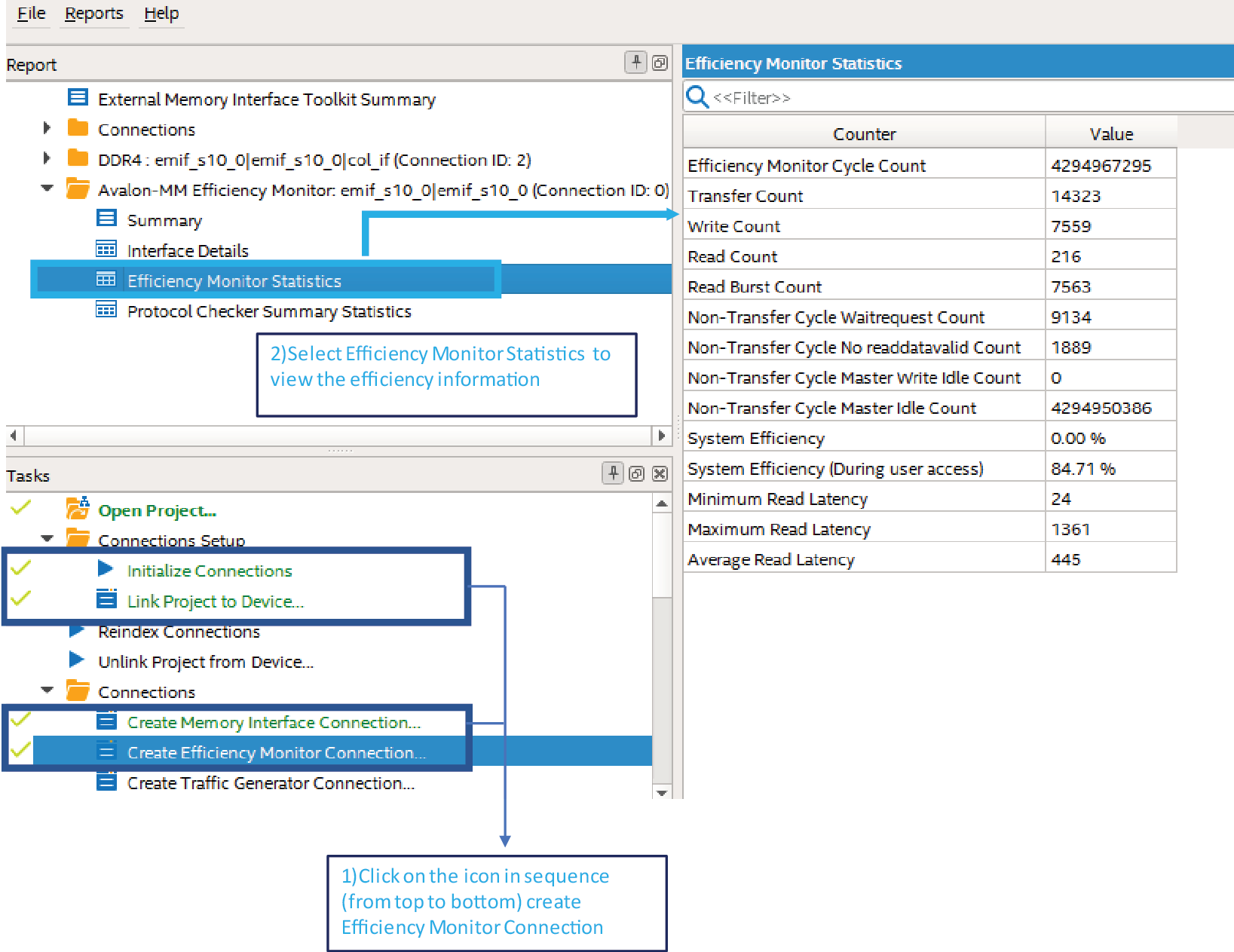Click the Summary report icon
Screen dimensions: 1234x952
click(106, 219)
